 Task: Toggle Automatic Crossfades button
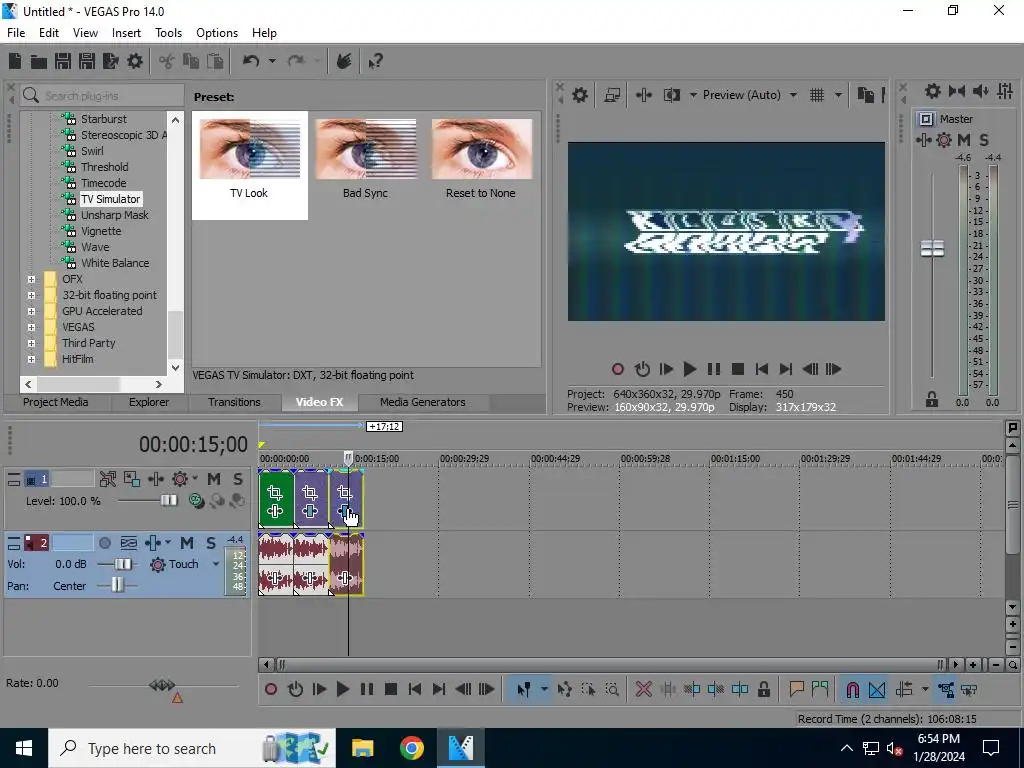click(877, 689)
